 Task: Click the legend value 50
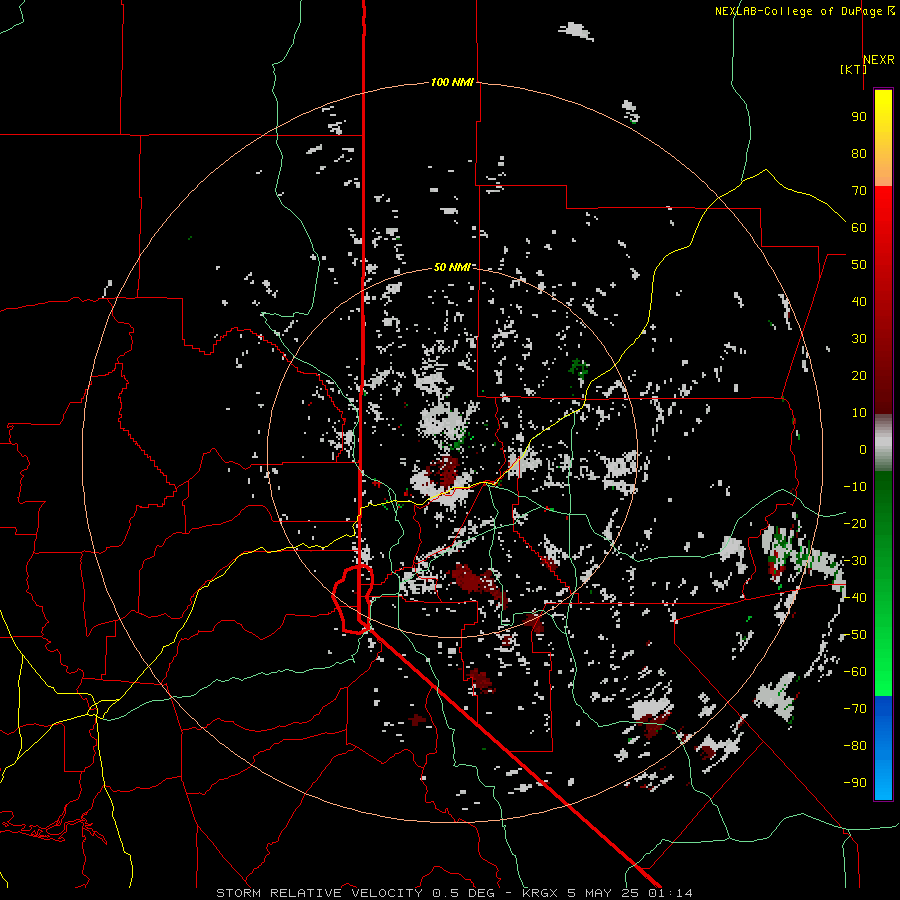pyautogui.click(x=859, y=265)
